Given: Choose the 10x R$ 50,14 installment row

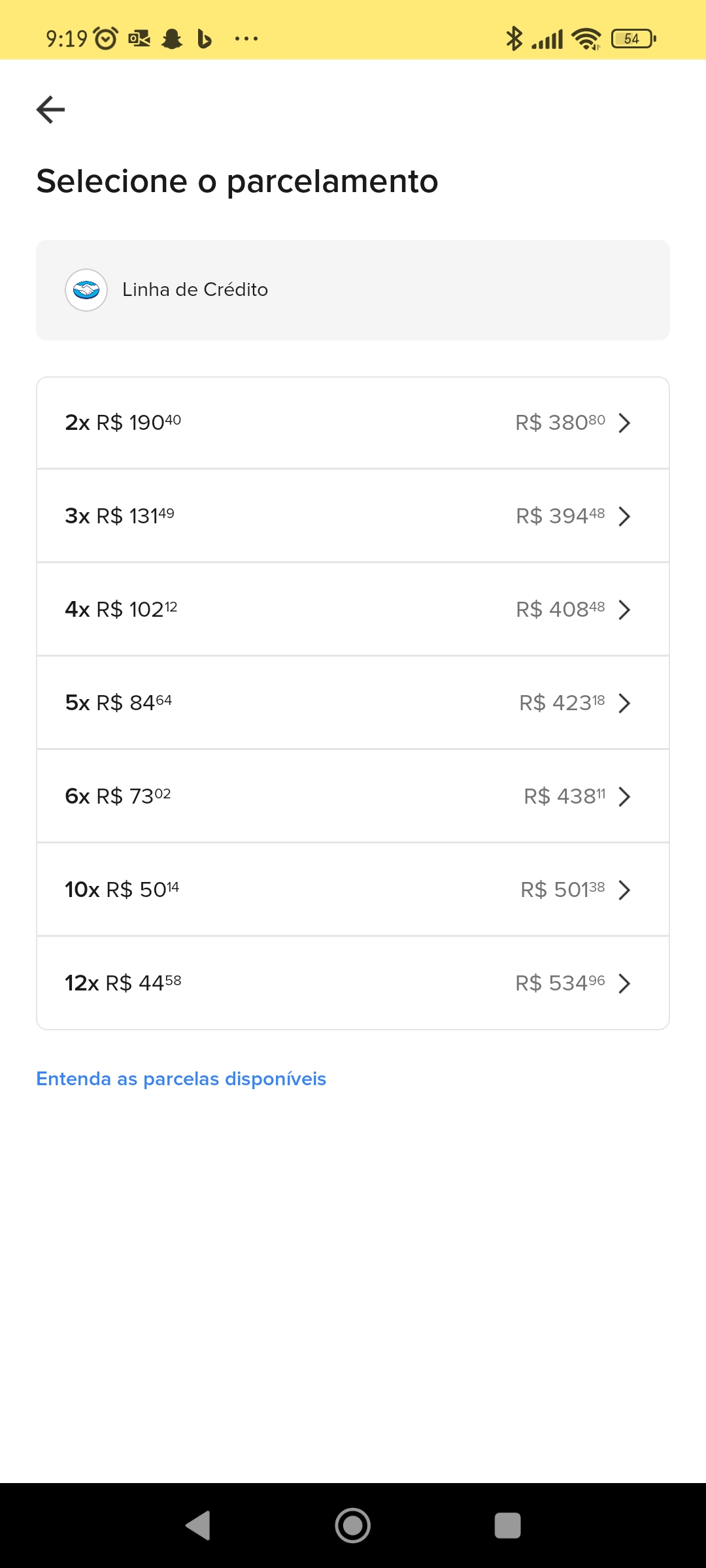Looking at the screenshot, I should point(353,890).
